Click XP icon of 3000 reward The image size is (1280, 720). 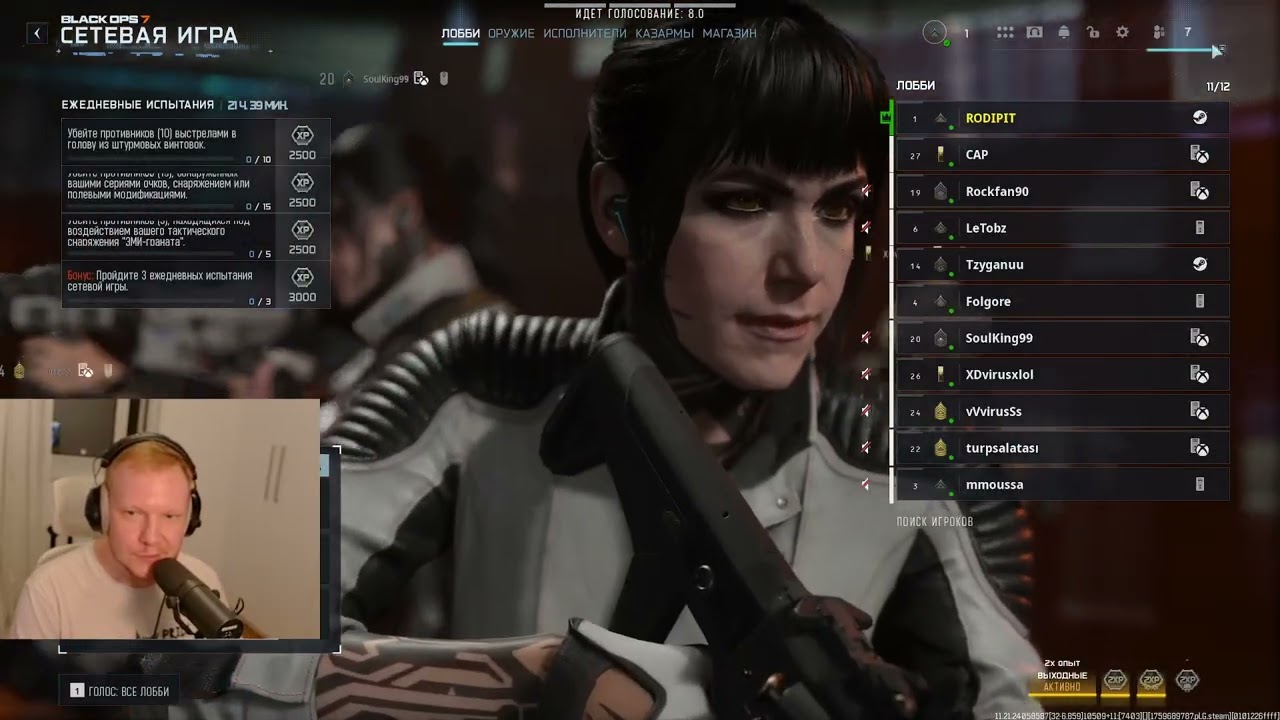point(302,277)
